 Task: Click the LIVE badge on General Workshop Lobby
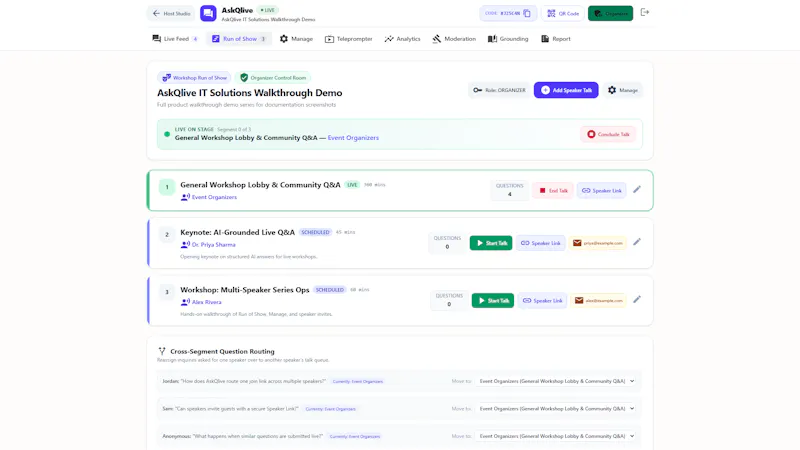(x=352, y=185)
